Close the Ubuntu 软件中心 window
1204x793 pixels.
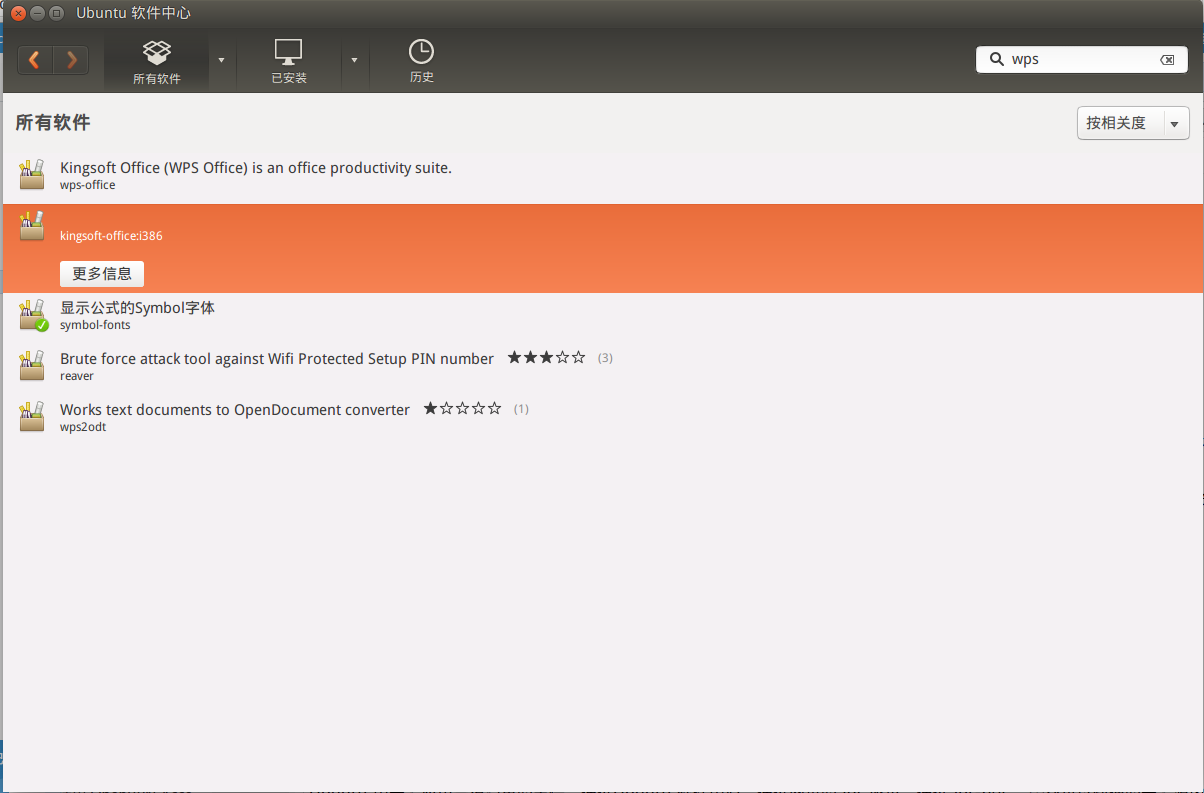click(x=19, y=13)
